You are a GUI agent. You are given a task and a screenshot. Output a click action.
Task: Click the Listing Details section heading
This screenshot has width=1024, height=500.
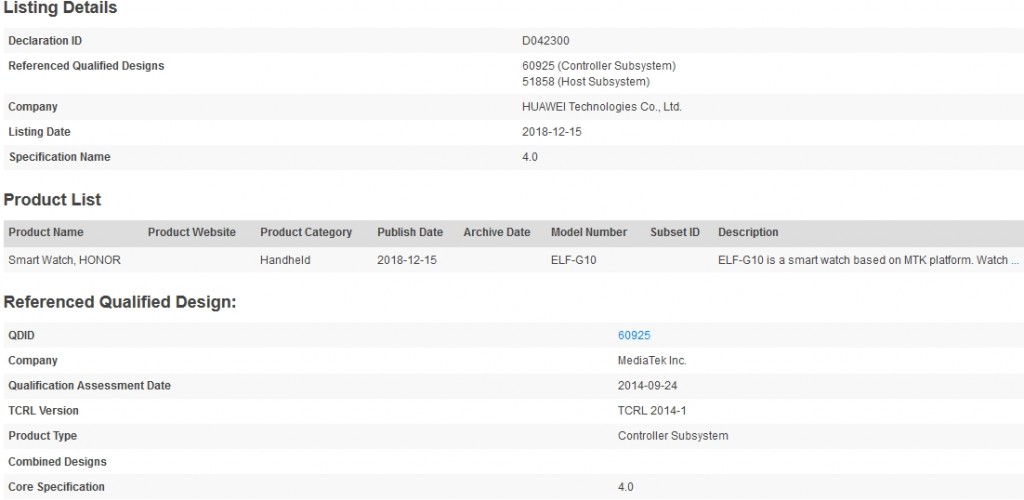[x=60, y=8]
